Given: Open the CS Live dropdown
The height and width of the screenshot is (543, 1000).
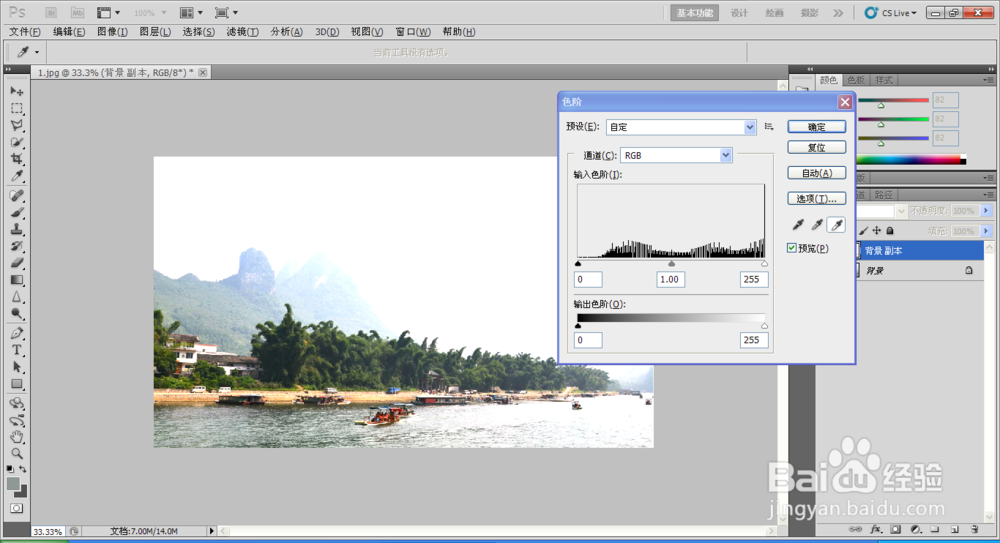Looking at the screenshot, I should [x=890, y=13].
